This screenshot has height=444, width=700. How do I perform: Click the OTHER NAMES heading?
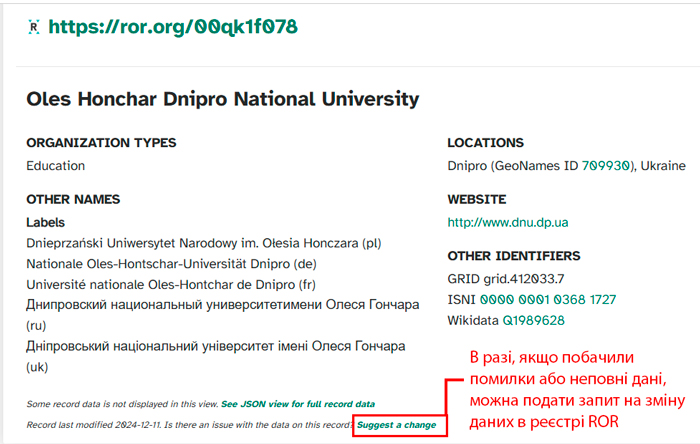click(x=73, y=199)
